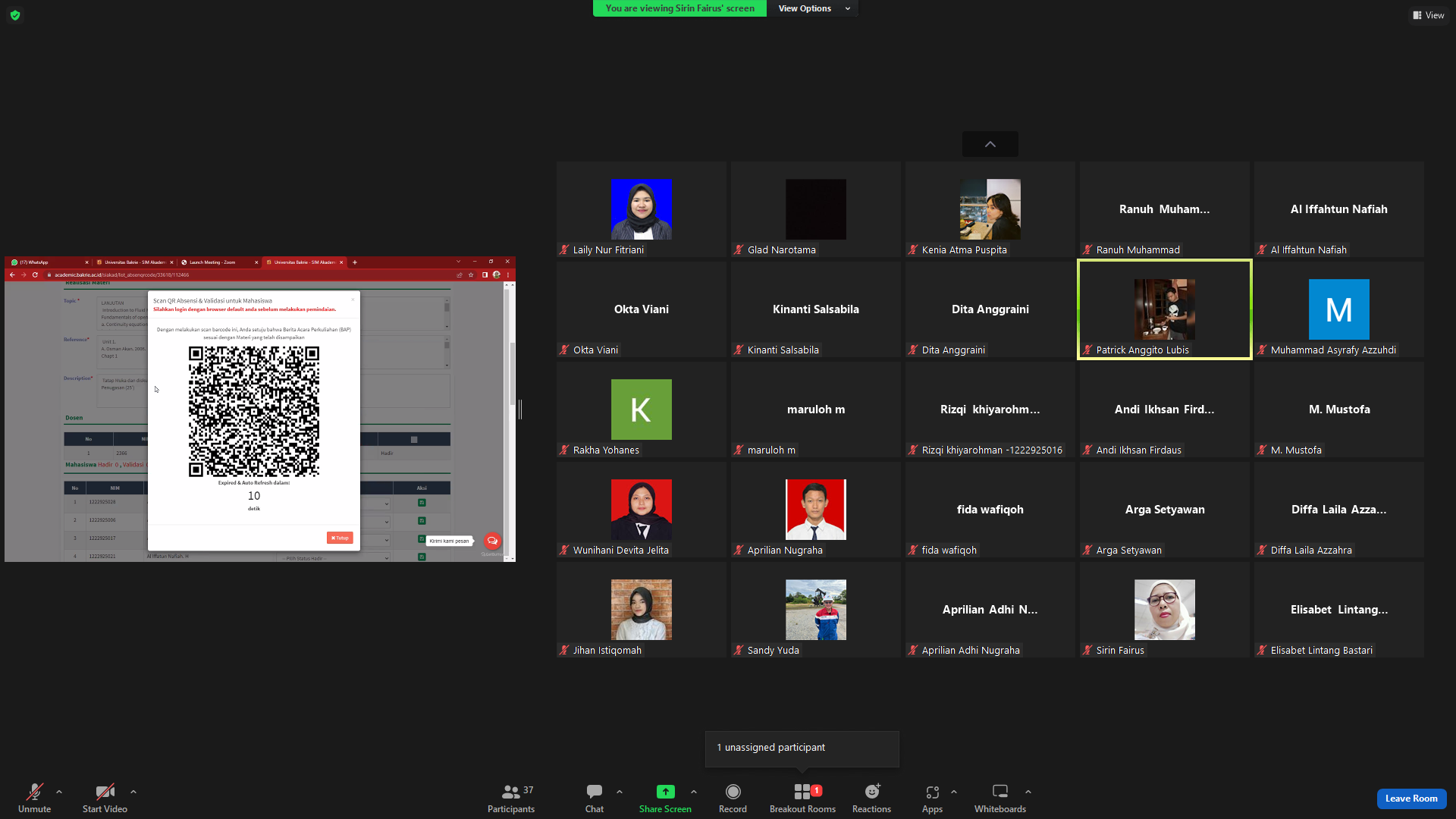Select Launch Meeting - Zoom tab in shared screen
This screenshot has width=1456, height=819.
coord(220,262)
